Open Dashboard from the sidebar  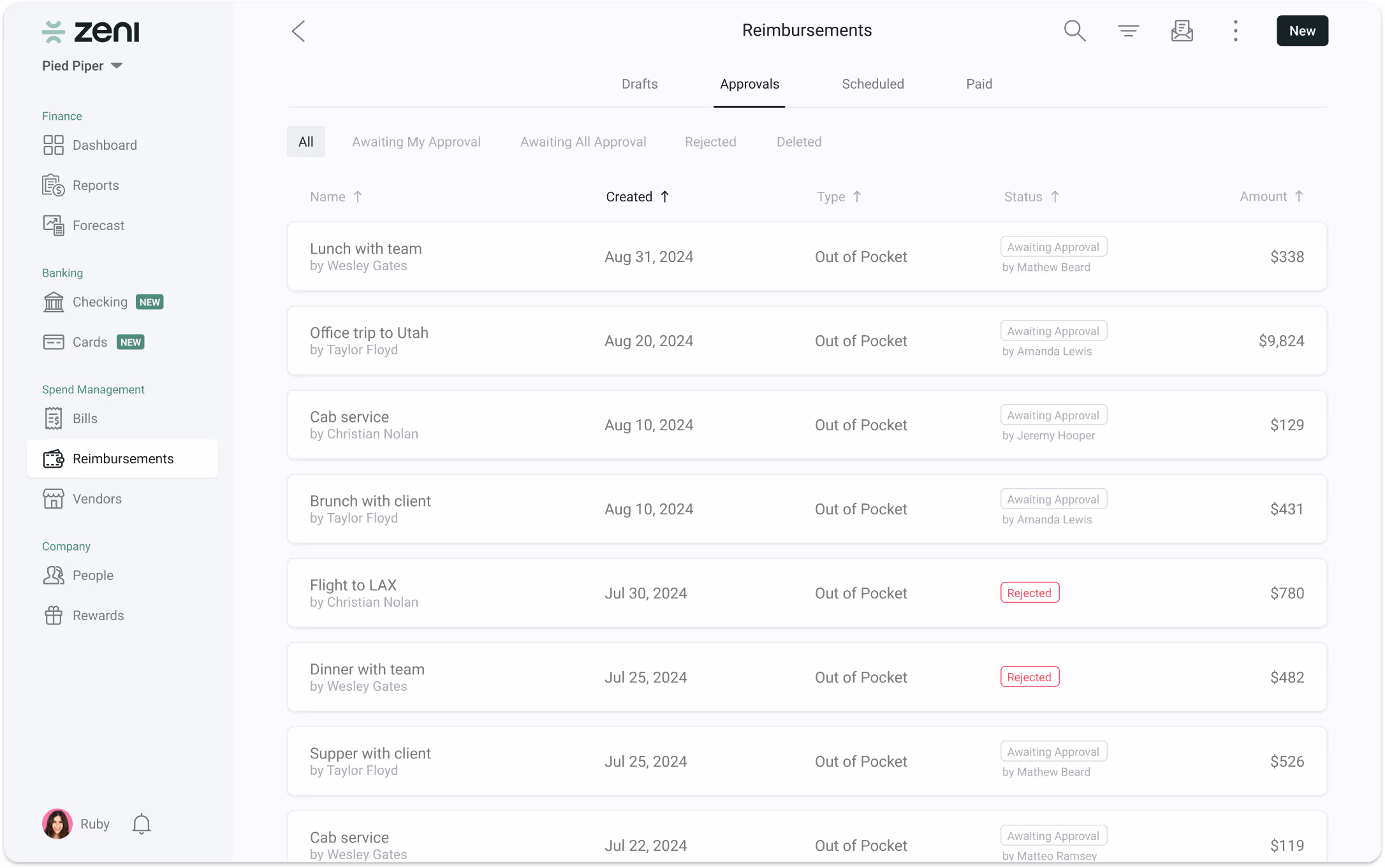click(x=90, y=145)
